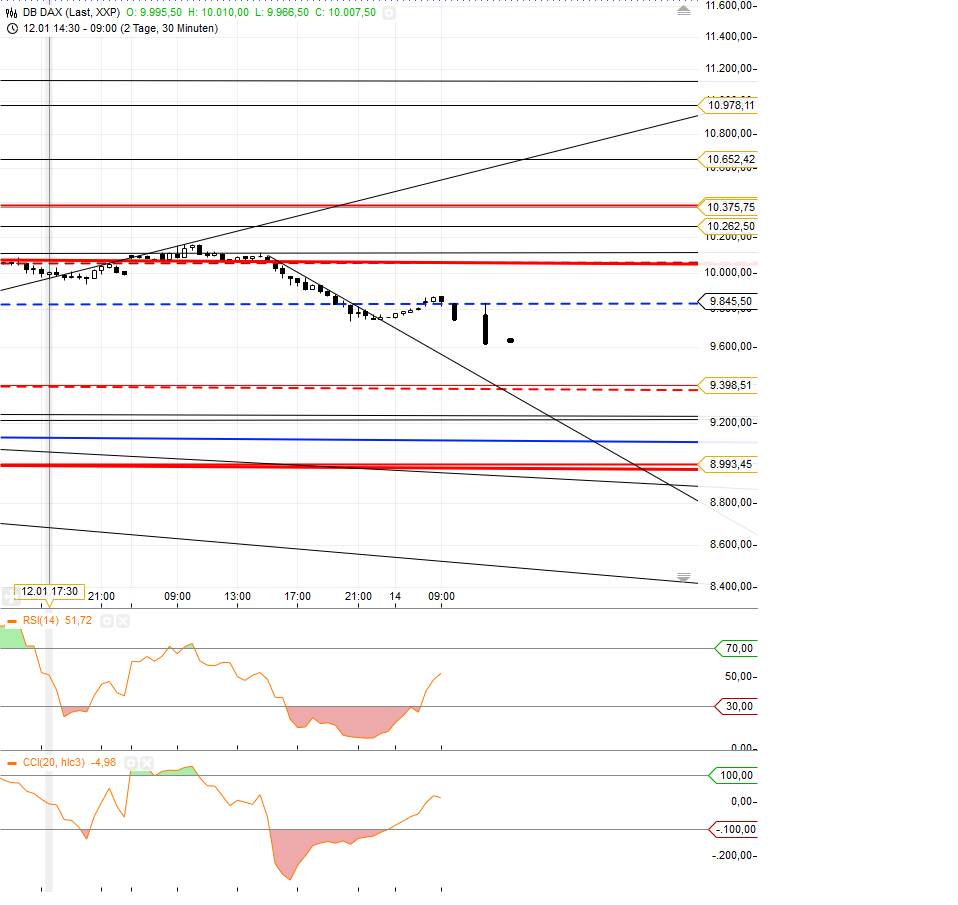Click the 12.01 14:30 - 09:00 timeframe text

(120, 29)
